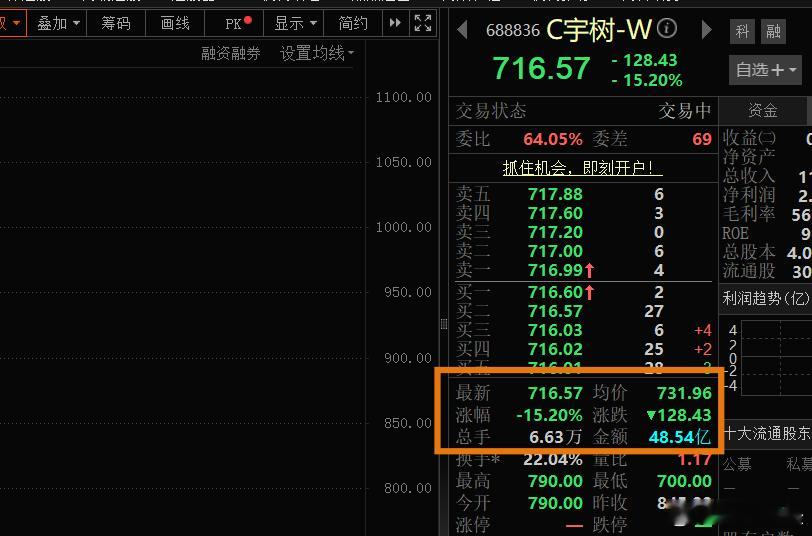Image resolution: width=812 pixels, height=536 pixels.
Task: Select 卖五 price 717.88
Action: (555, 194)
